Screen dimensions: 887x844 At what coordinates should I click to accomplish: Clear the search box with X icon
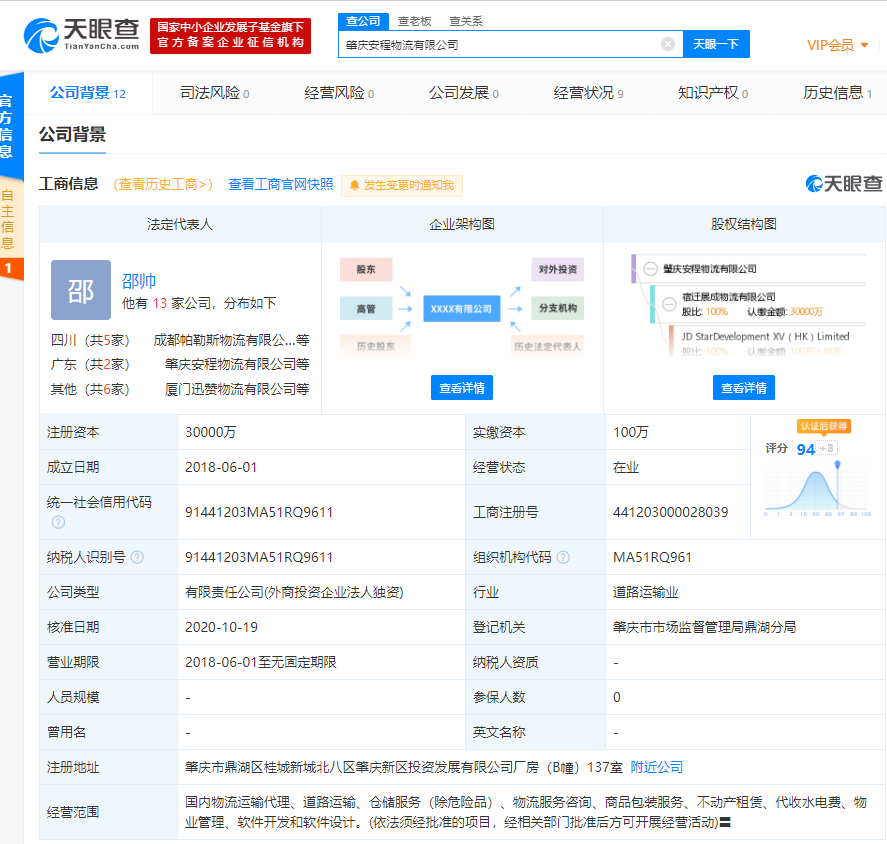668,44
